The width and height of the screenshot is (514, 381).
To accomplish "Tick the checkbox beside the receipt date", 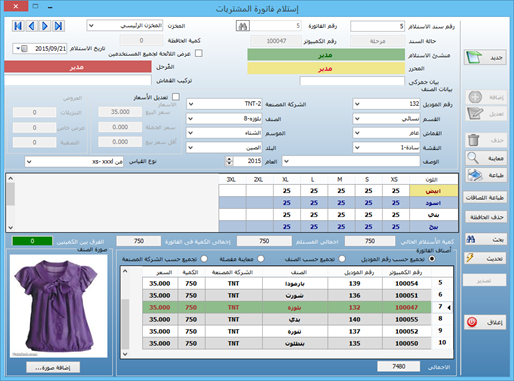I will [x=24, y=49].
